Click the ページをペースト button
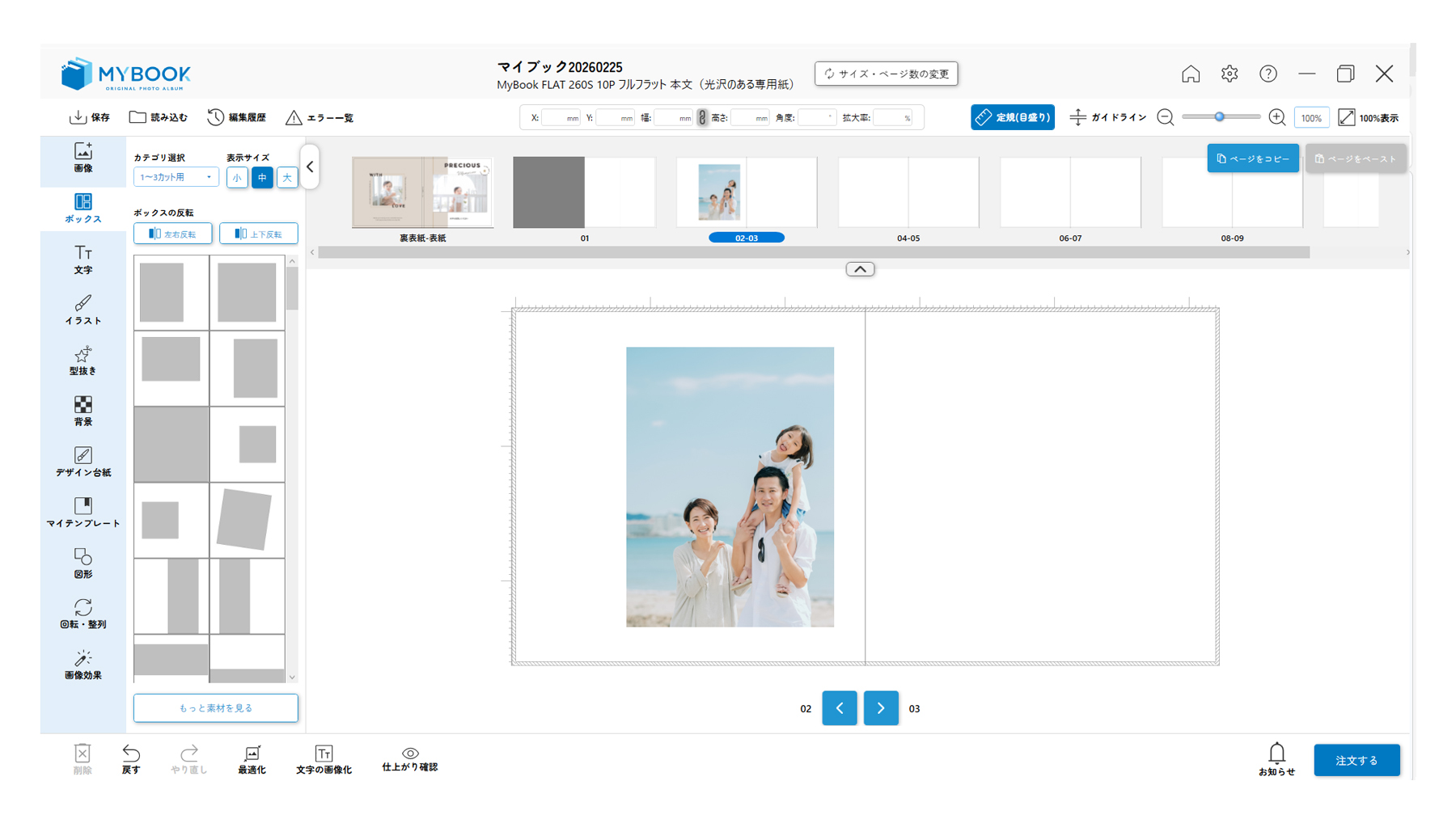This screenshot has width=1456, height=819. 1356,158
